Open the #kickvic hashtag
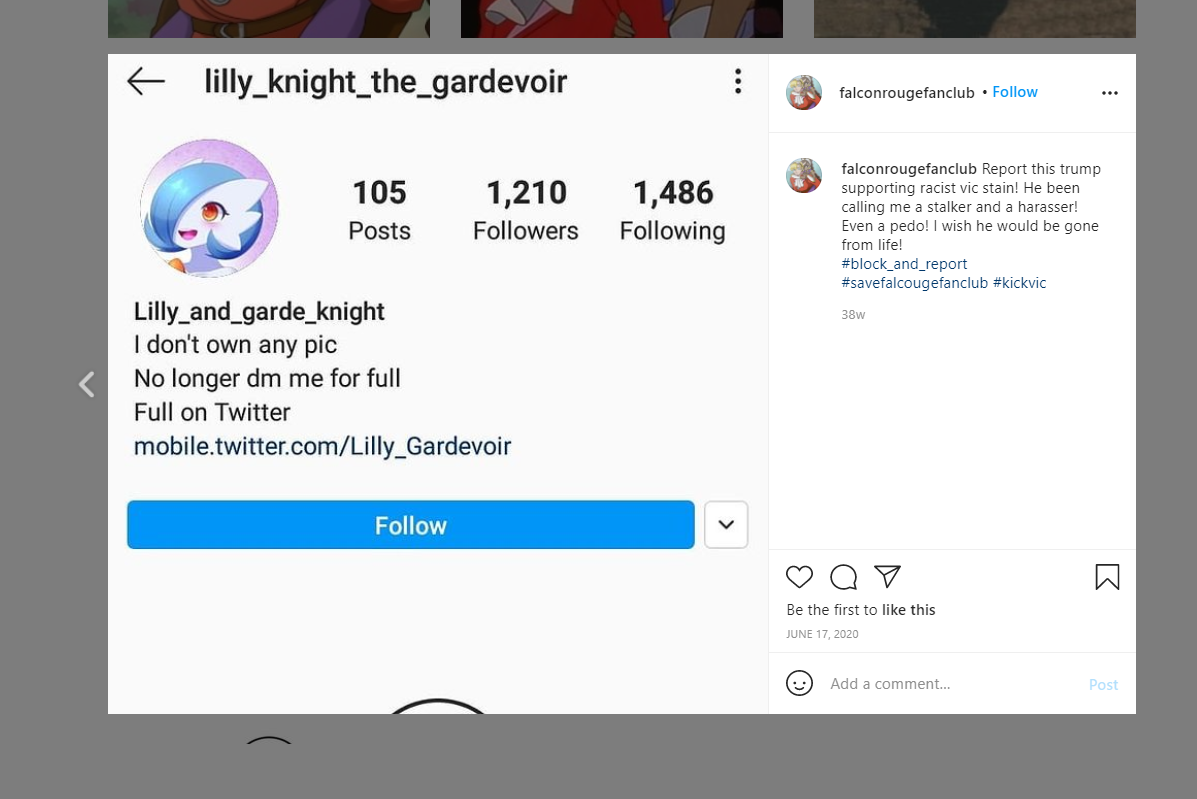Screen dimensions: 1197x799 point(1019,283)
